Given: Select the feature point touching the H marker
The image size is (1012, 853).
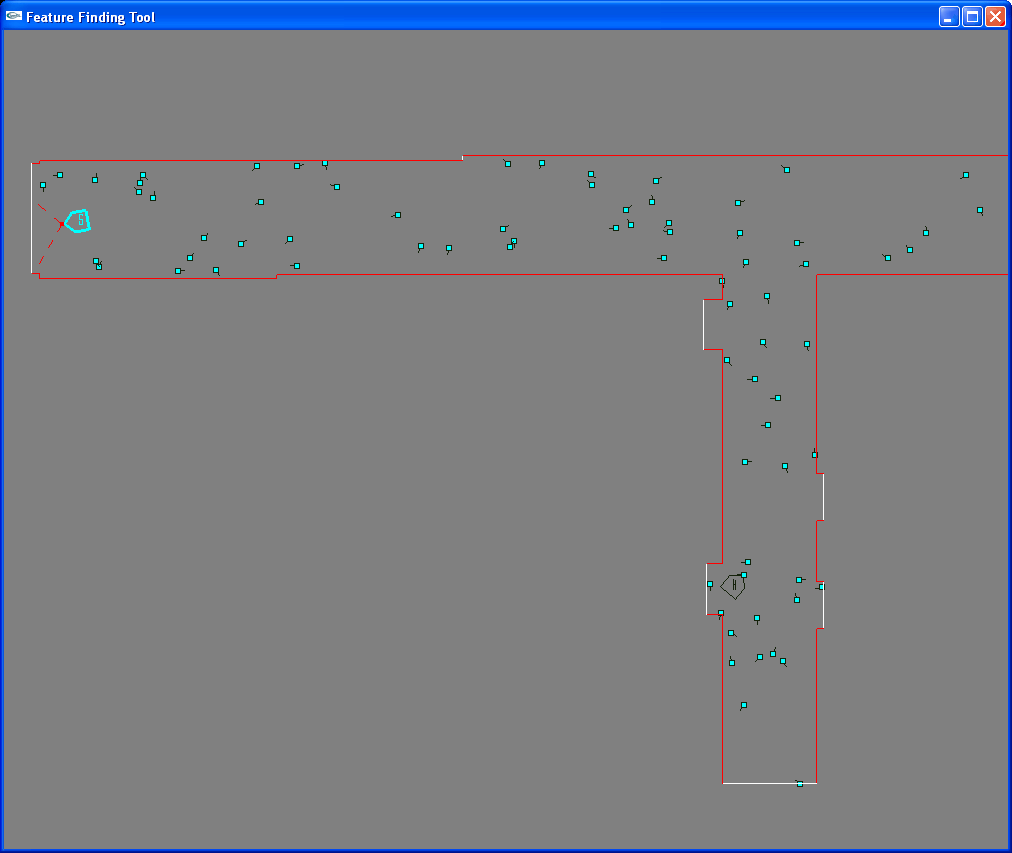Looking at the screenshot, I should (x=744, y=575).
